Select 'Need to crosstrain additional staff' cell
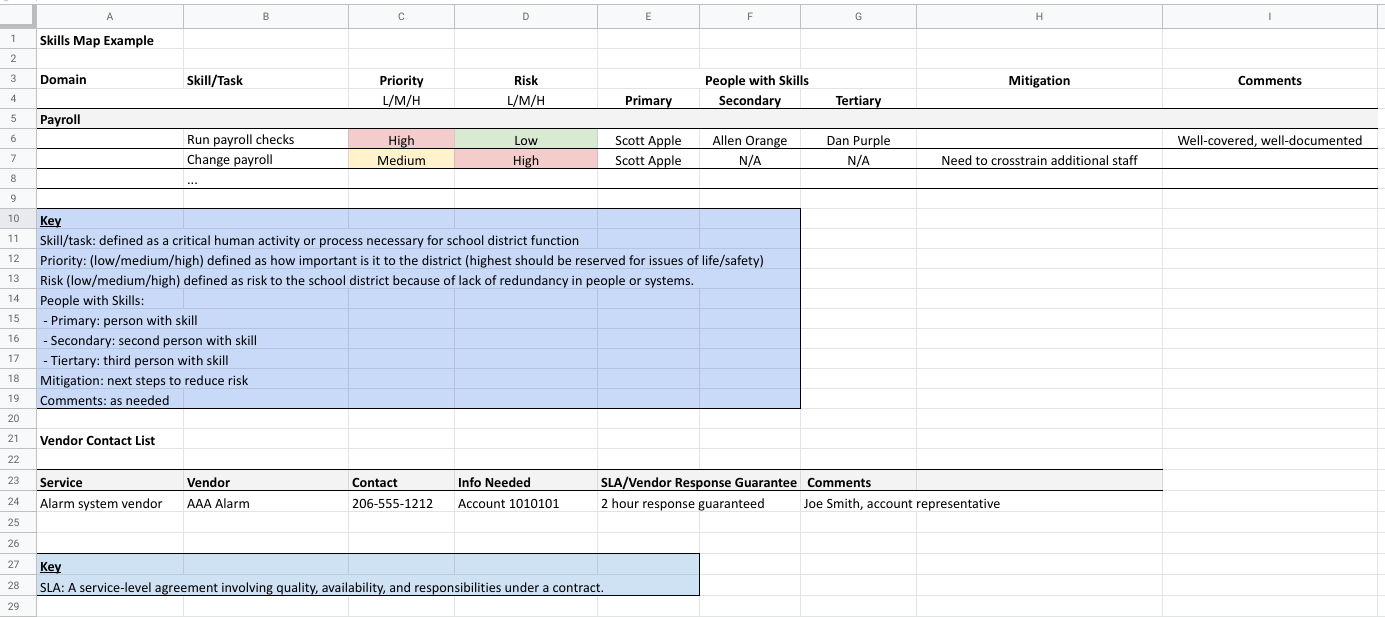Viewport: 1385px width, 617px height. 1039,160
